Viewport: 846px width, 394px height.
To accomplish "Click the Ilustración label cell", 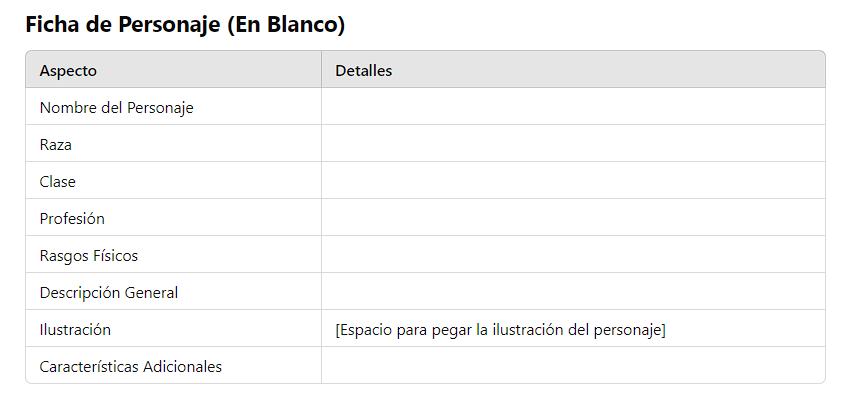I will [173, 328].
